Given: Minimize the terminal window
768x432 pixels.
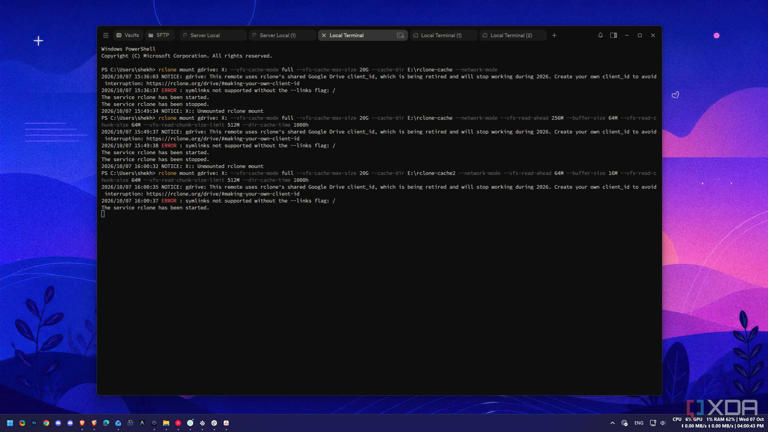Looking at the screenshot, I should 627,35.
